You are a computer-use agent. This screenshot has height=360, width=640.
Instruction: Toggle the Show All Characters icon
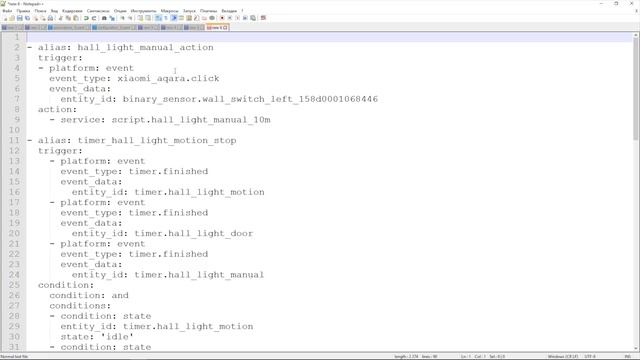pos(165,18)
